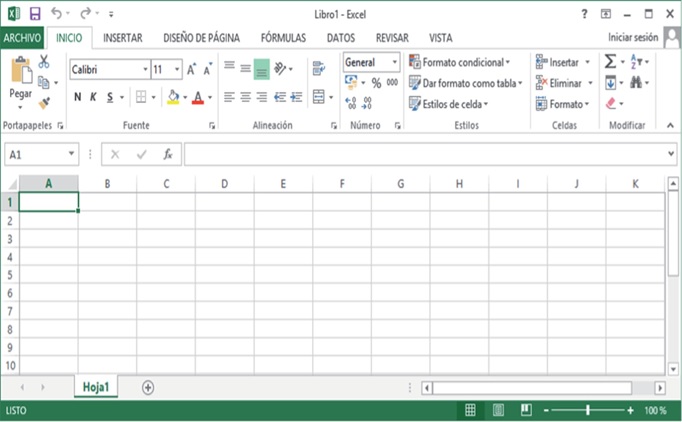This screenshot has height=422, width=682.
Task: Click the Eliminar cells button
Action: tap(564, 83)
